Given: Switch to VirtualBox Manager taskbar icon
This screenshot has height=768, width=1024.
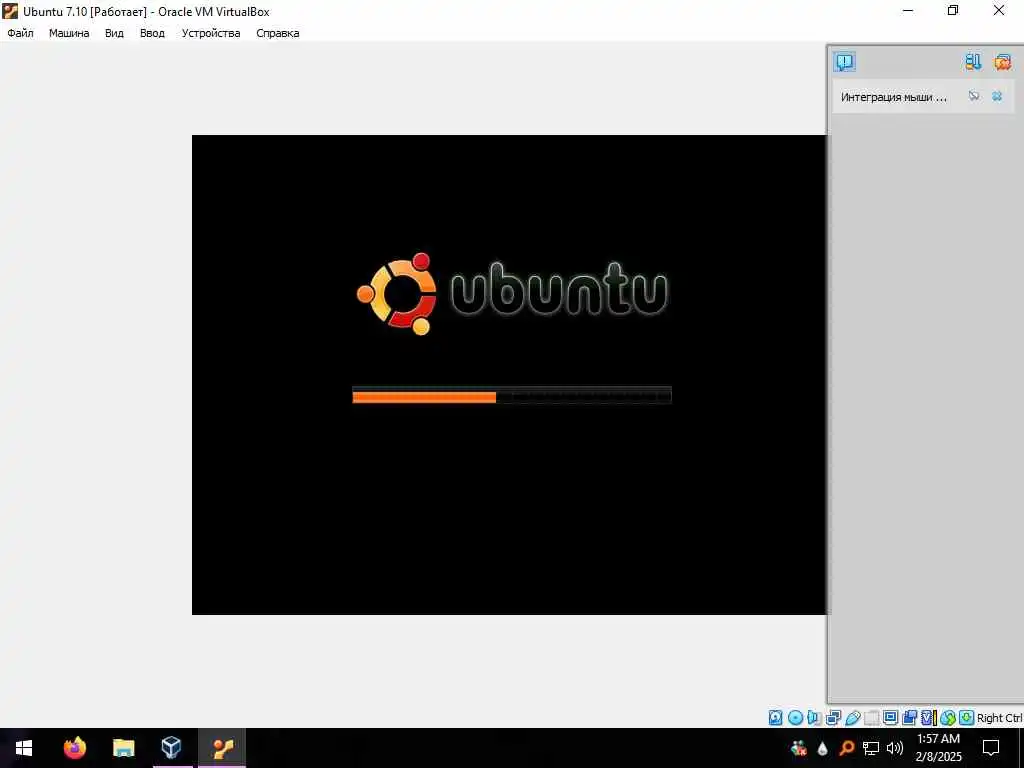Looking at the screenshot, I should coord(172,748).
